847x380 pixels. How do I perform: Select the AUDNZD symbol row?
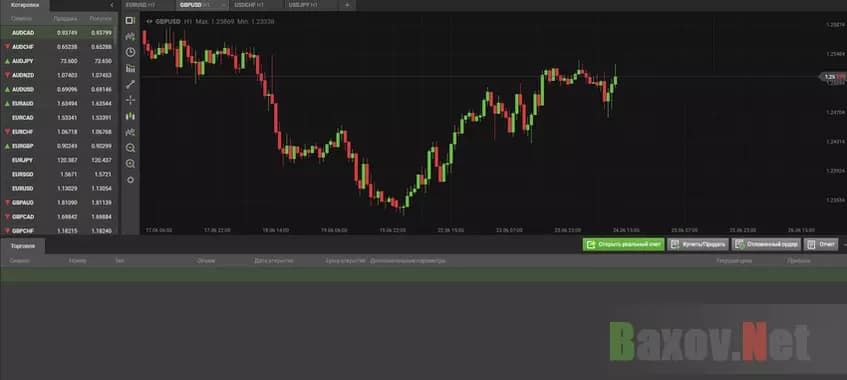click(x=57, y=75)
